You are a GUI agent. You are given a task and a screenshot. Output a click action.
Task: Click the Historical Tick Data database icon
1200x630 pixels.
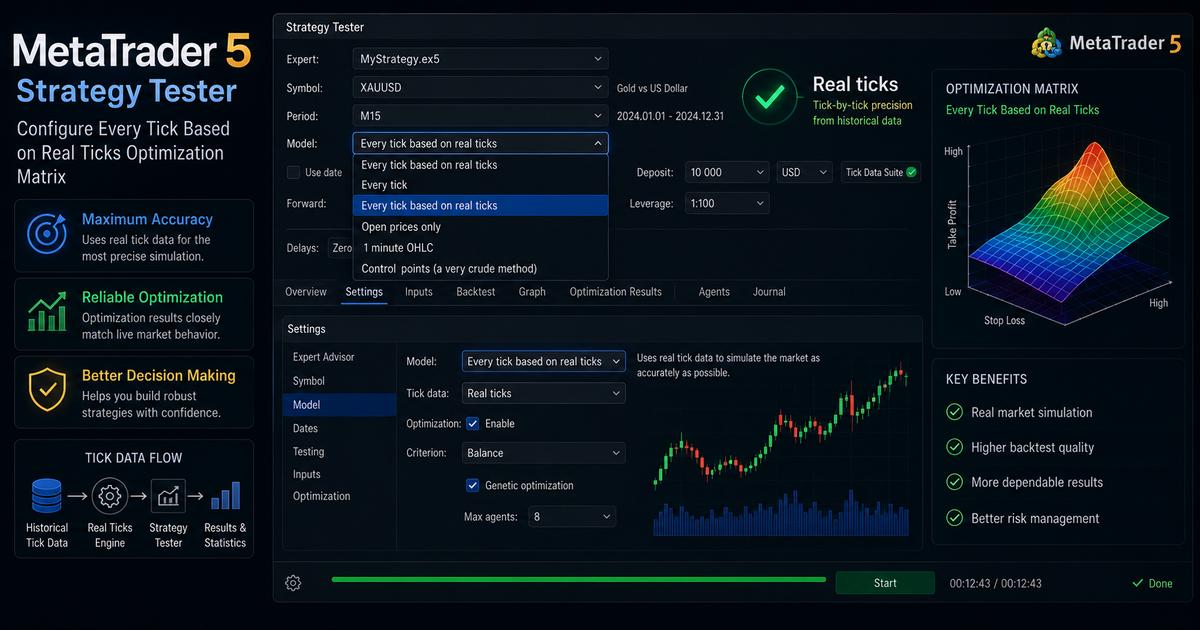click(47, 495)
